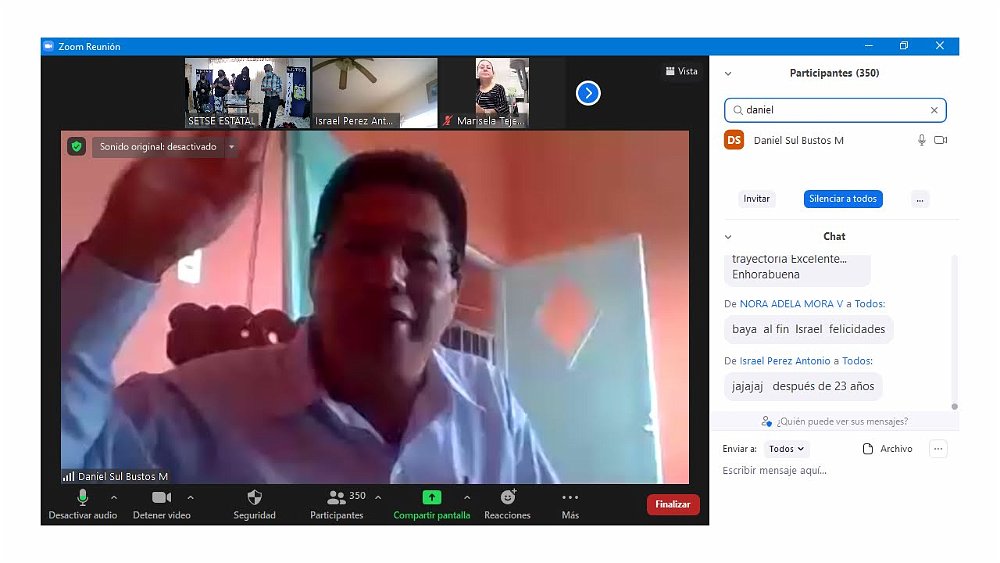Click Archivo file icon in chat

tap(868, 449)
